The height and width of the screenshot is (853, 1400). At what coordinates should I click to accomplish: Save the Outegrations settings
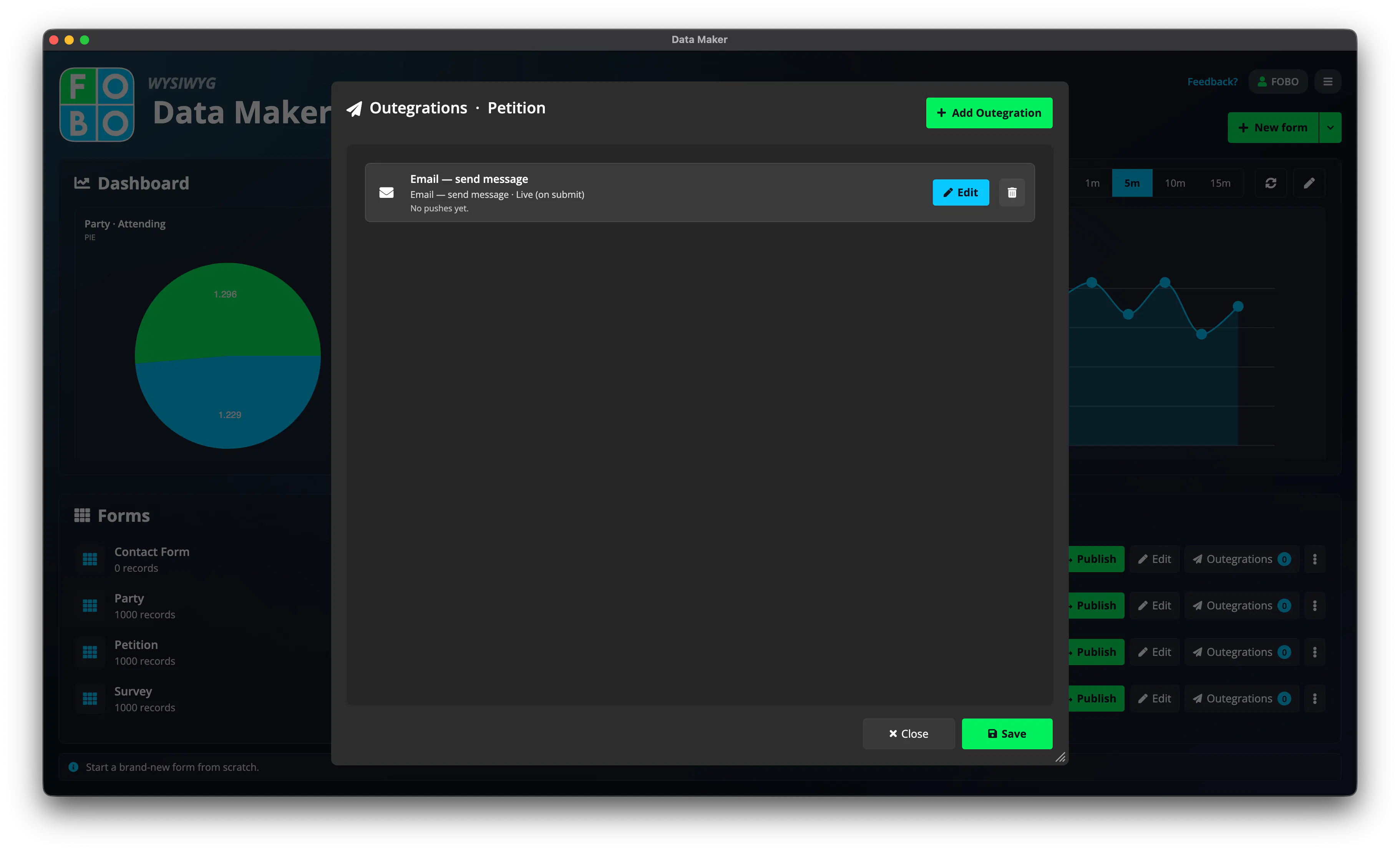click(1007, 733)
